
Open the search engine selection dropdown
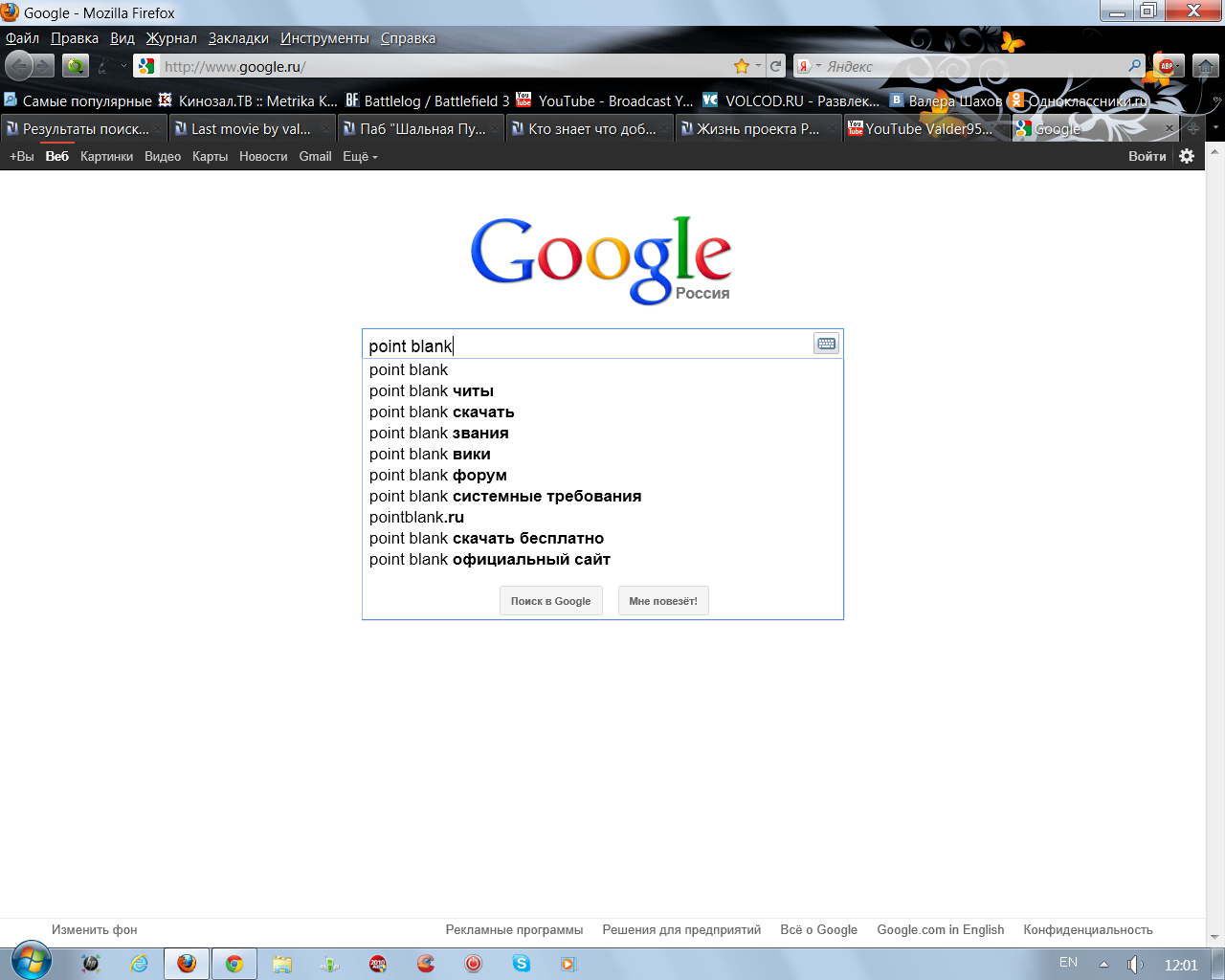(818, 66)
